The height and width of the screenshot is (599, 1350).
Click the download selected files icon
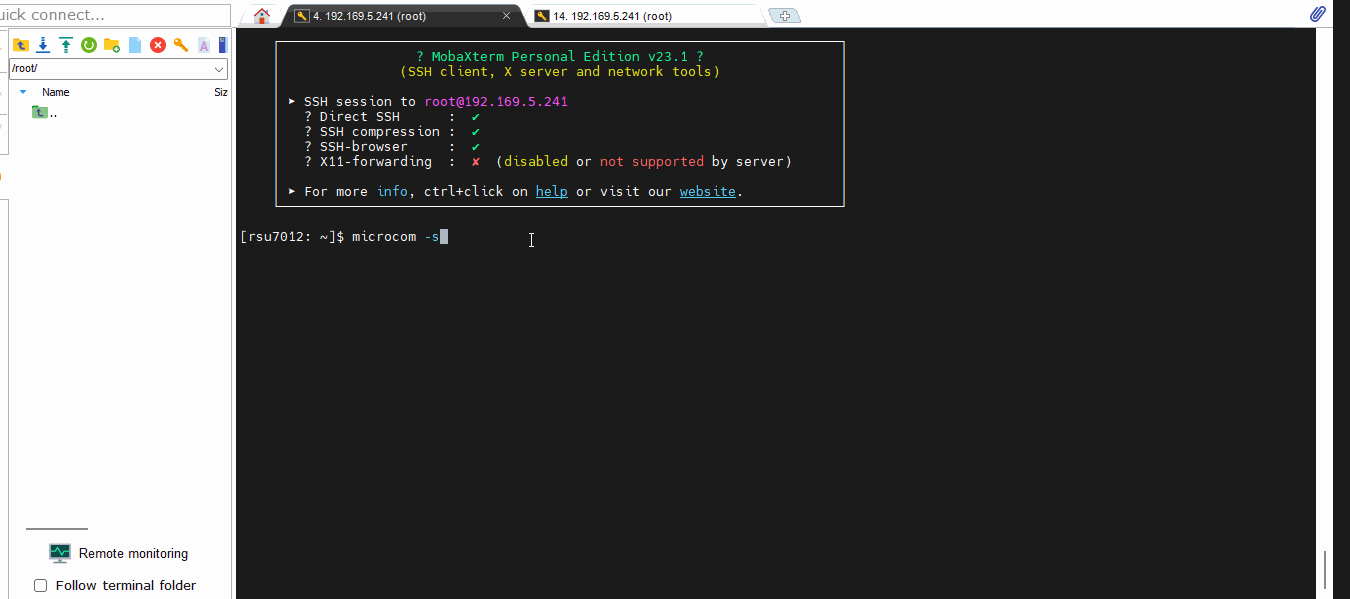click(43, 45)
